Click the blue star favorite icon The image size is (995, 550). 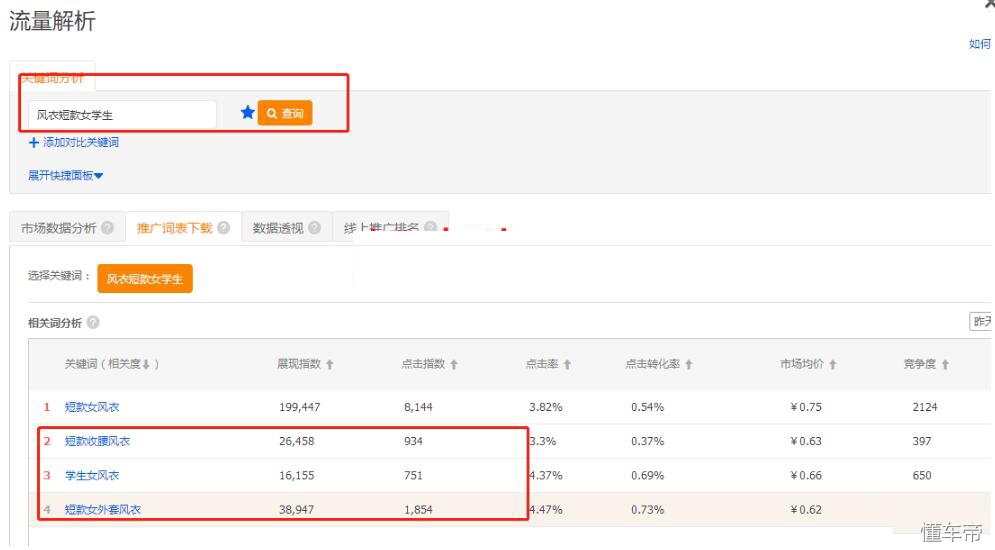[247, 112]
